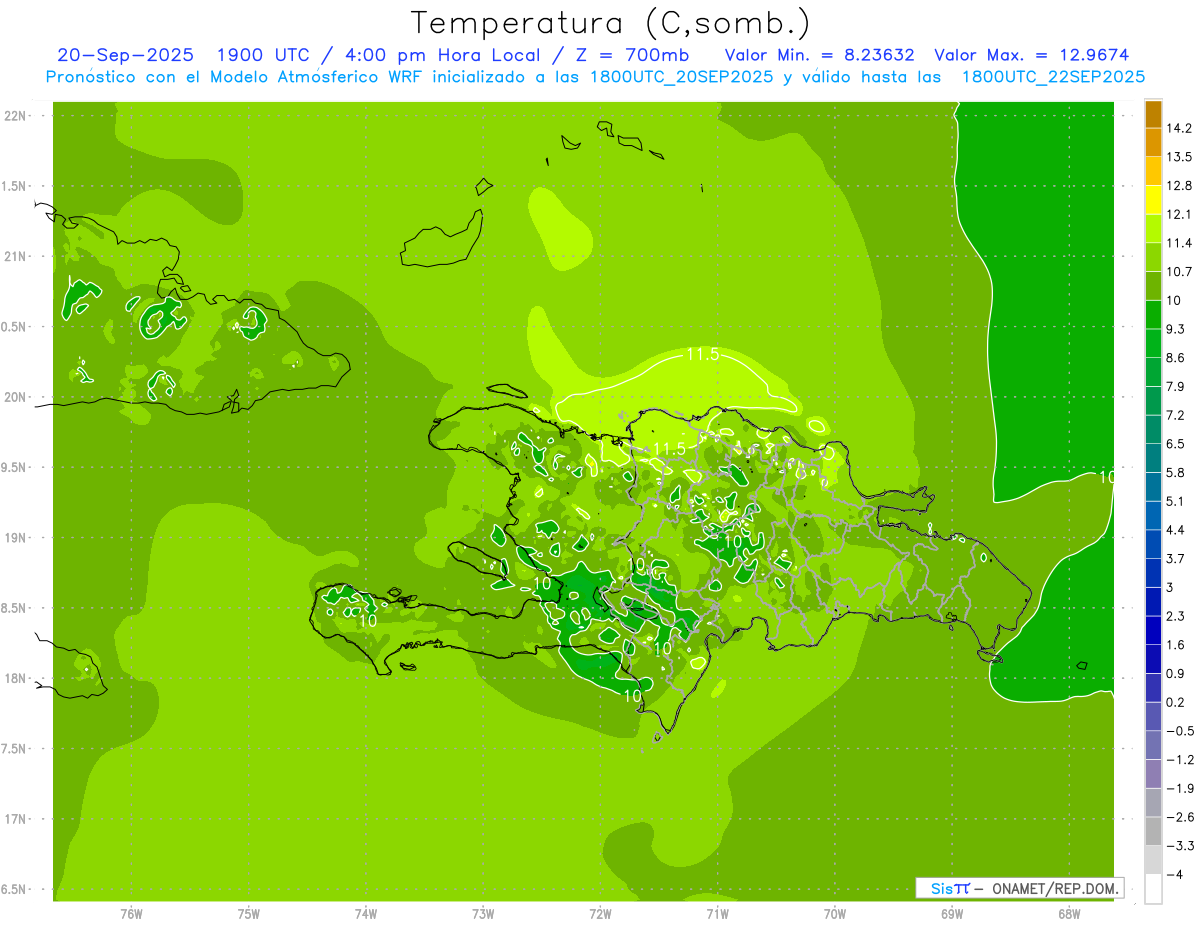Click the '22N' latitude axis label
Image resolution: width=1200 pixels, height=927 pixels.
17,115
